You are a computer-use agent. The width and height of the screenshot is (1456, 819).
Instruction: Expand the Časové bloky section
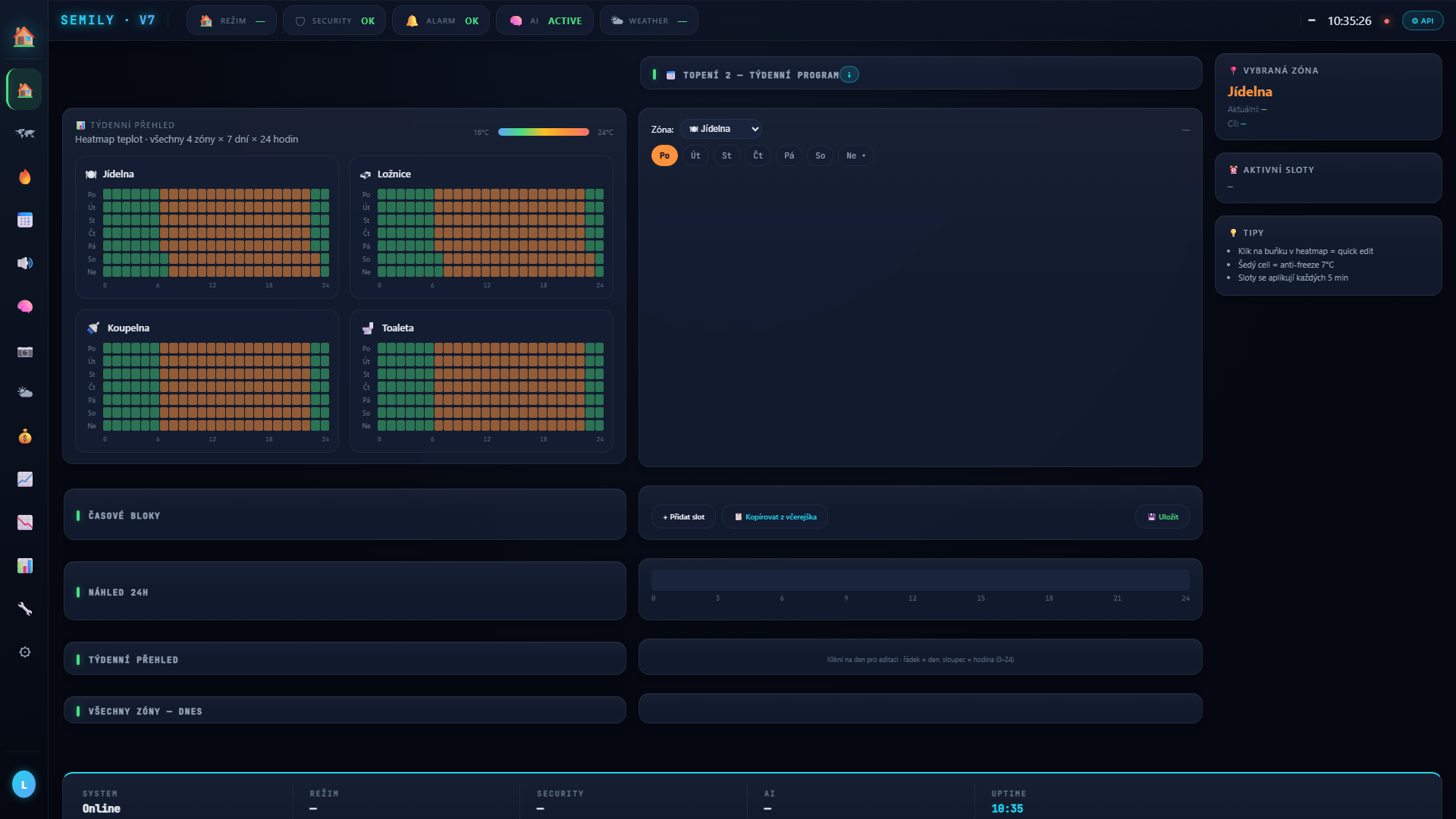pos(345,515)
